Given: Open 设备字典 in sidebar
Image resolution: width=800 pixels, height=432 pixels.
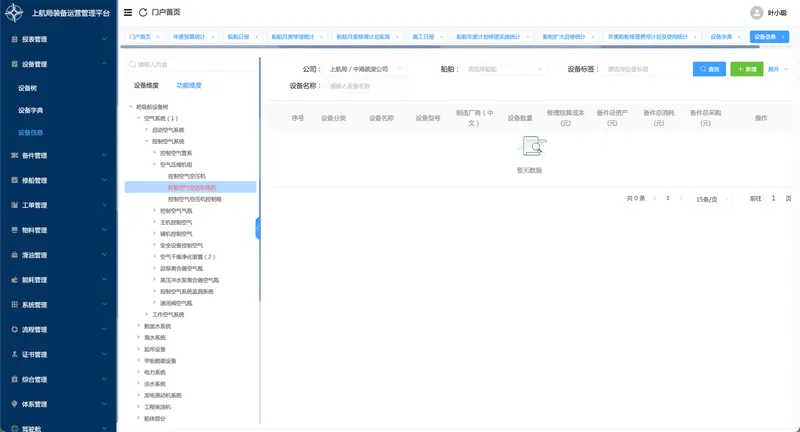Looking at the screenshot, I should pos(31,110).
